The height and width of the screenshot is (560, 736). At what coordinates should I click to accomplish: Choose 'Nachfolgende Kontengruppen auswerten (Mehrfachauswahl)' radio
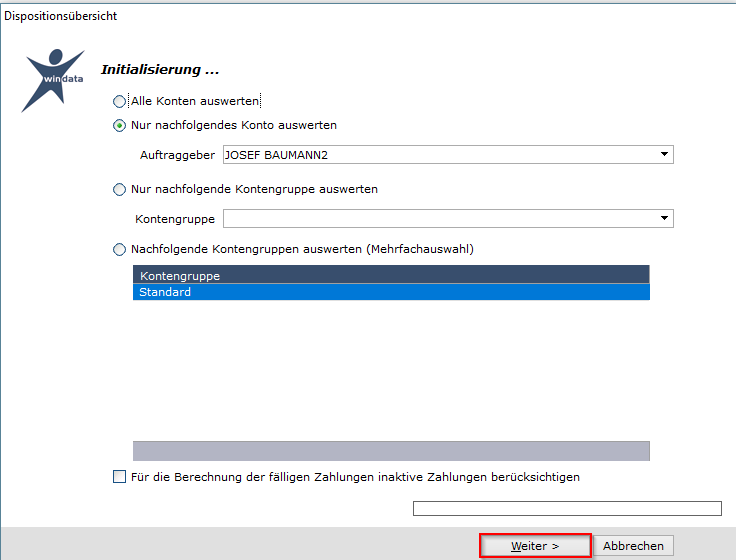(119, 249)
